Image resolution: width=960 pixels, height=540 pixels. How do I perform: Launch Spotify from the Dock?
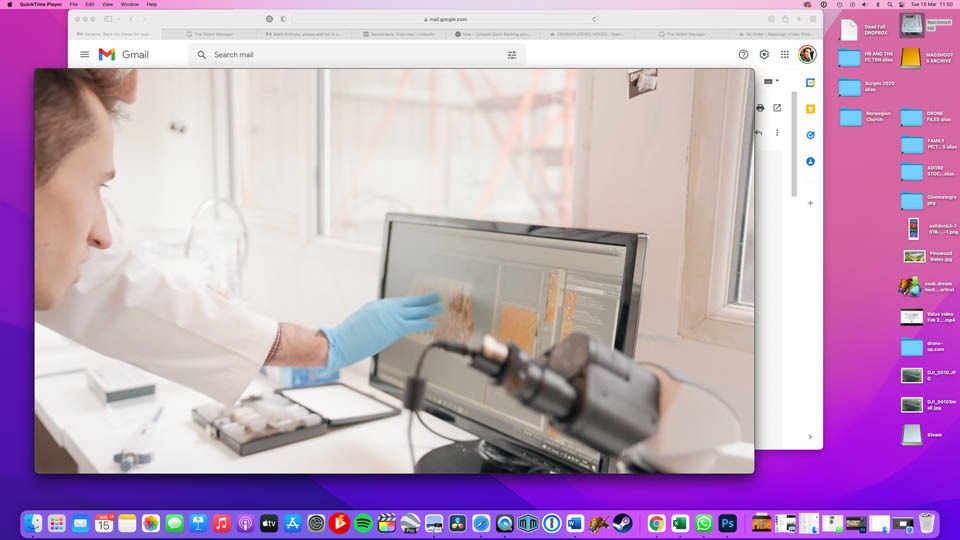(x=363, y=523)
